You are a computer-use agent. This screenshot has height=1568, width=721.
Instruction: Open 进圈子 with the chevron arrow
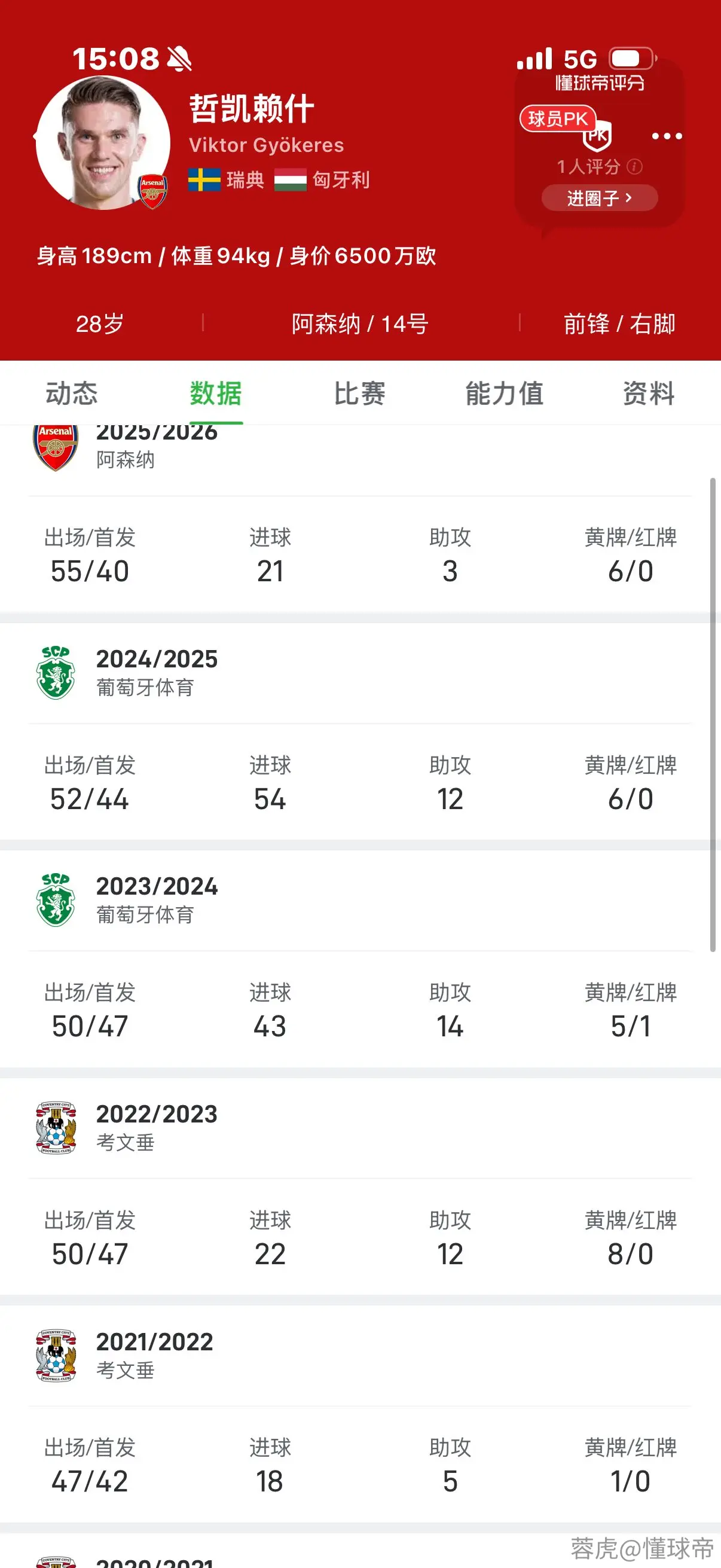pyautogui.click(x=599, y=198)
